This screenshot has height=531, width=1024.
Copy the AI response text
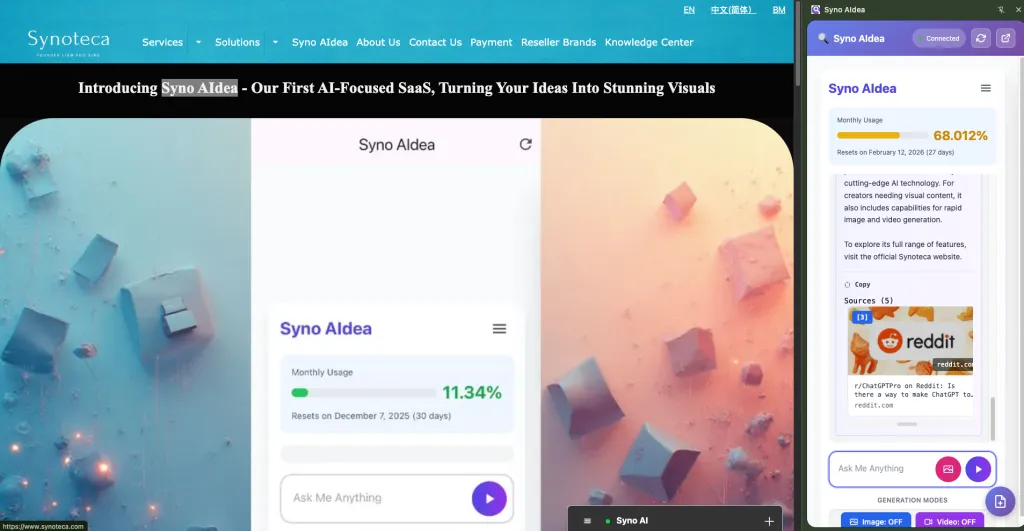point(857,285)
